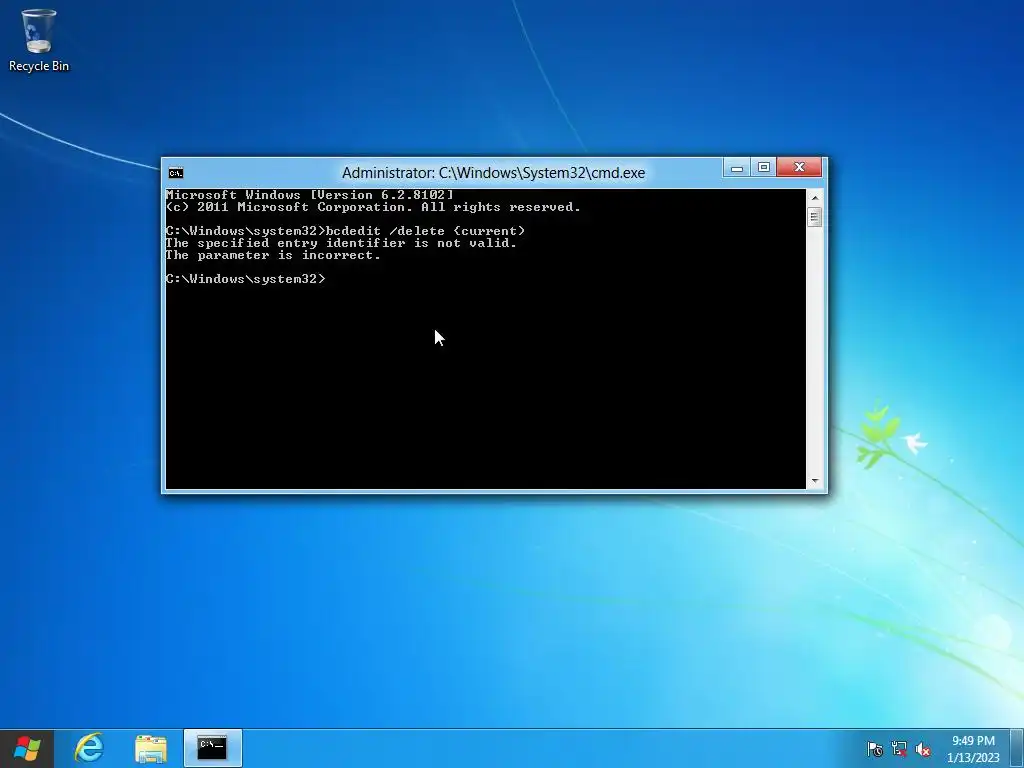Click the console scrollbar down arrow
This screenshot has width=1024, height=768.
(814, 481)
